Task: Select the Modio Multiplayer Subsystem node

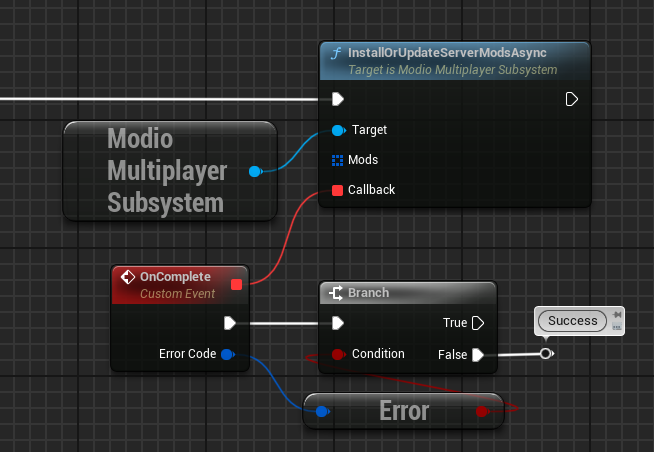Action: tap(170, 171)
